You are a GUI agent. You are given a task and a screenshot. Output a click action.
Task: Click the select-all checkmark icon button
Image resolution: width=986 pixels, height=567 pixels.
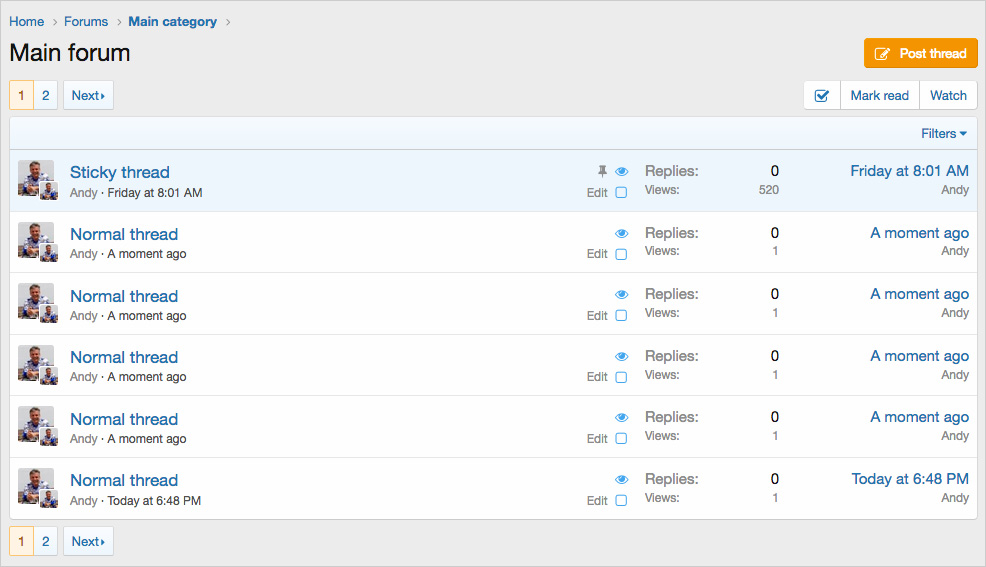click(x=822, y=95)
